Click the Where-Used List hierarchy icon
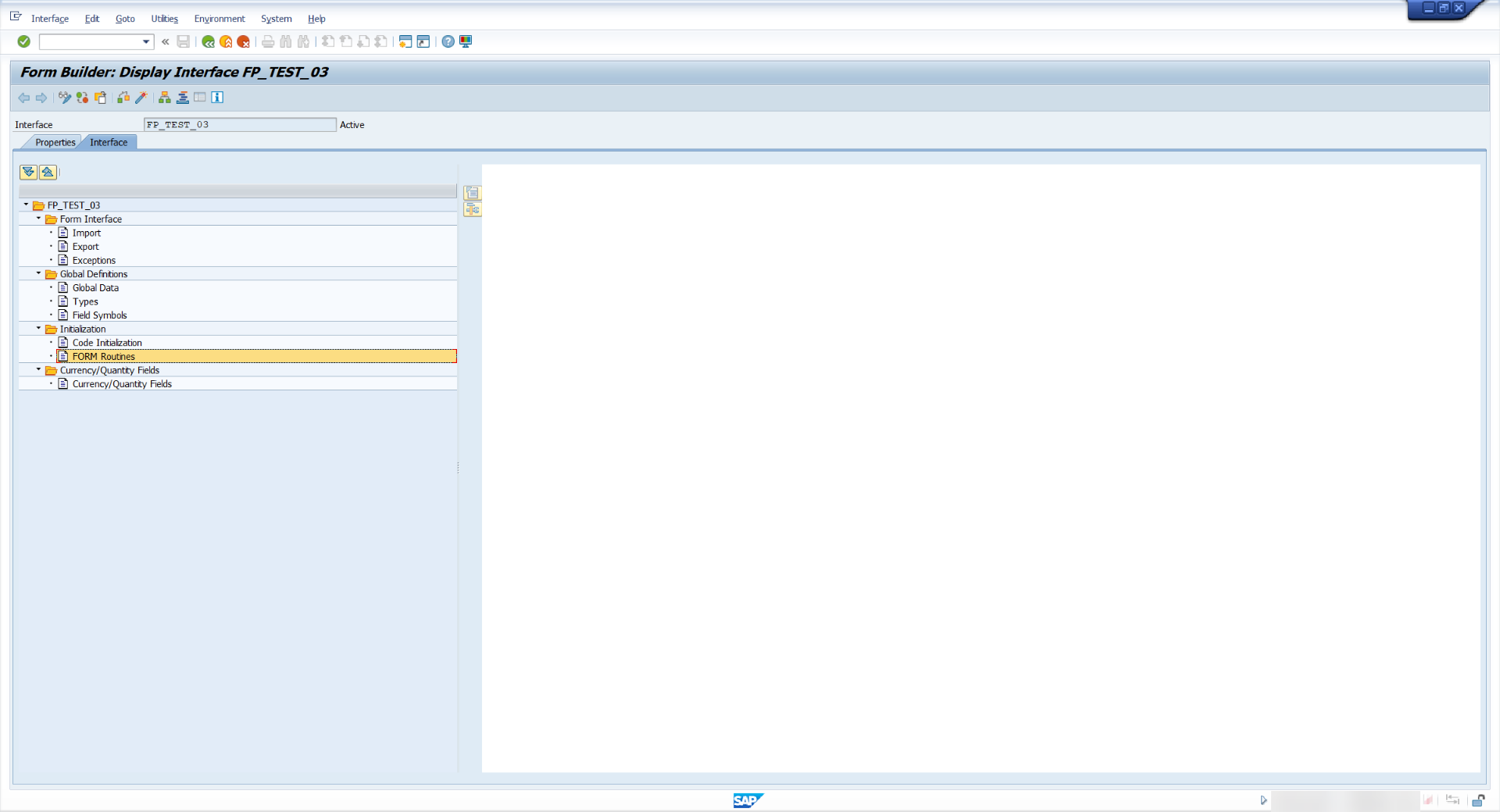Image resolution: width=1500 pixels, height=812 pixels. (165, 98)
